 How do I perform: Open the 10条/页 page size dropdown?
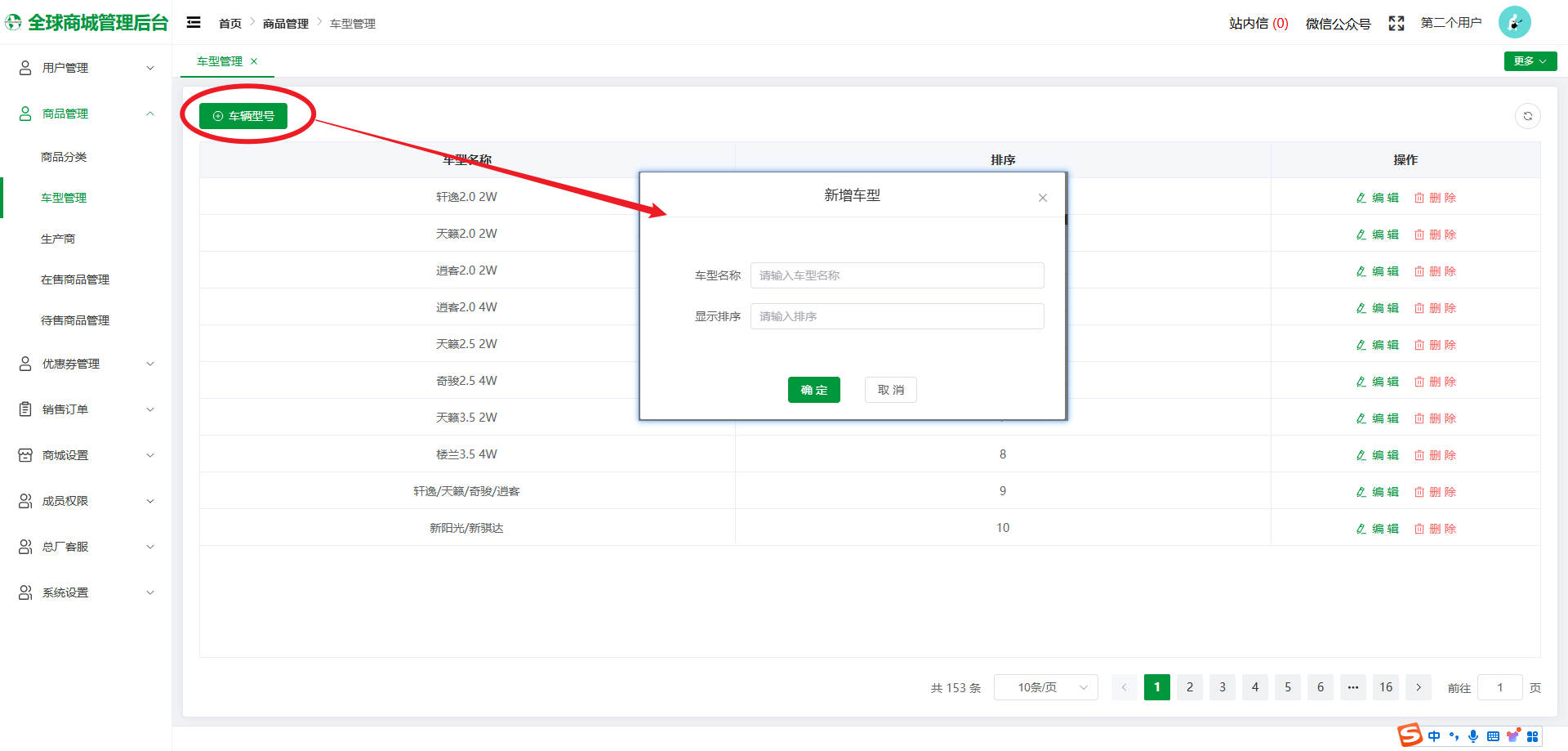tap(1045, 687)
